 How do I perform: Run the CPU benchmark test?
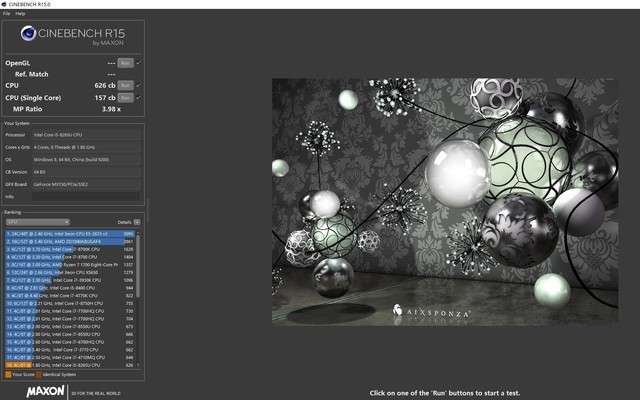tap(126, 85)
